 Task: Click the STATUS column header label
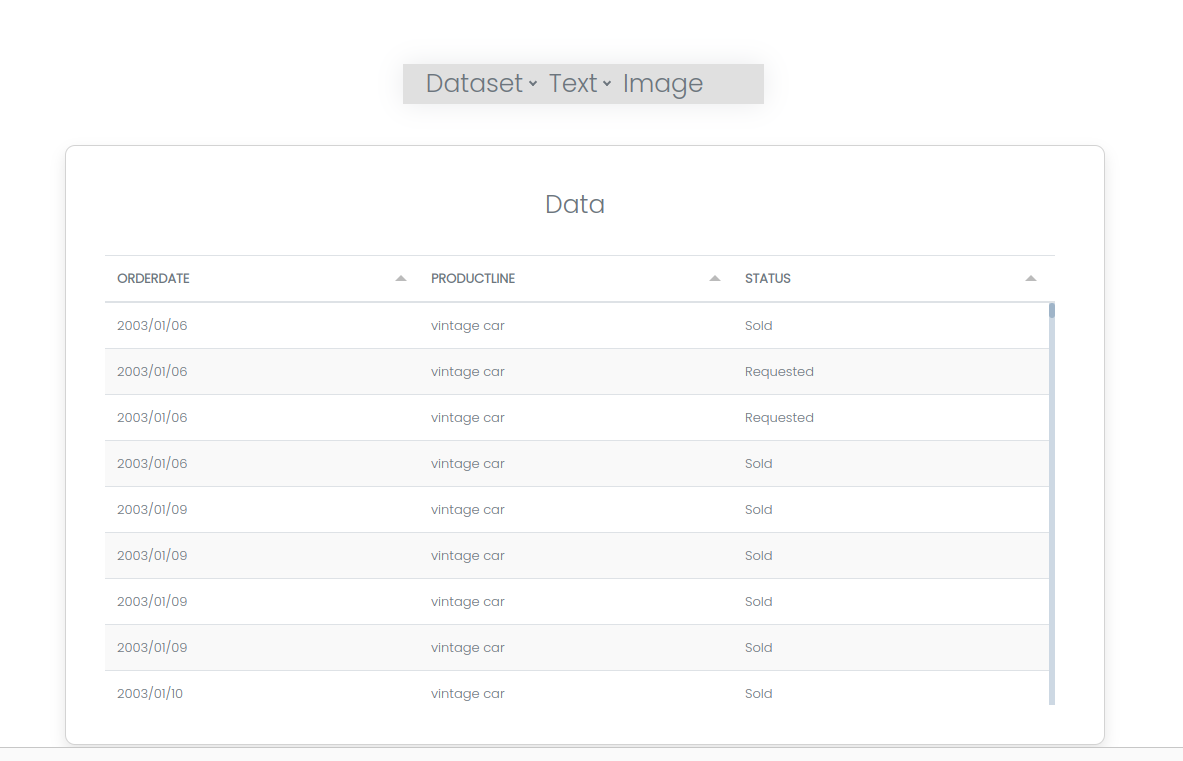[x=767, y=279]
